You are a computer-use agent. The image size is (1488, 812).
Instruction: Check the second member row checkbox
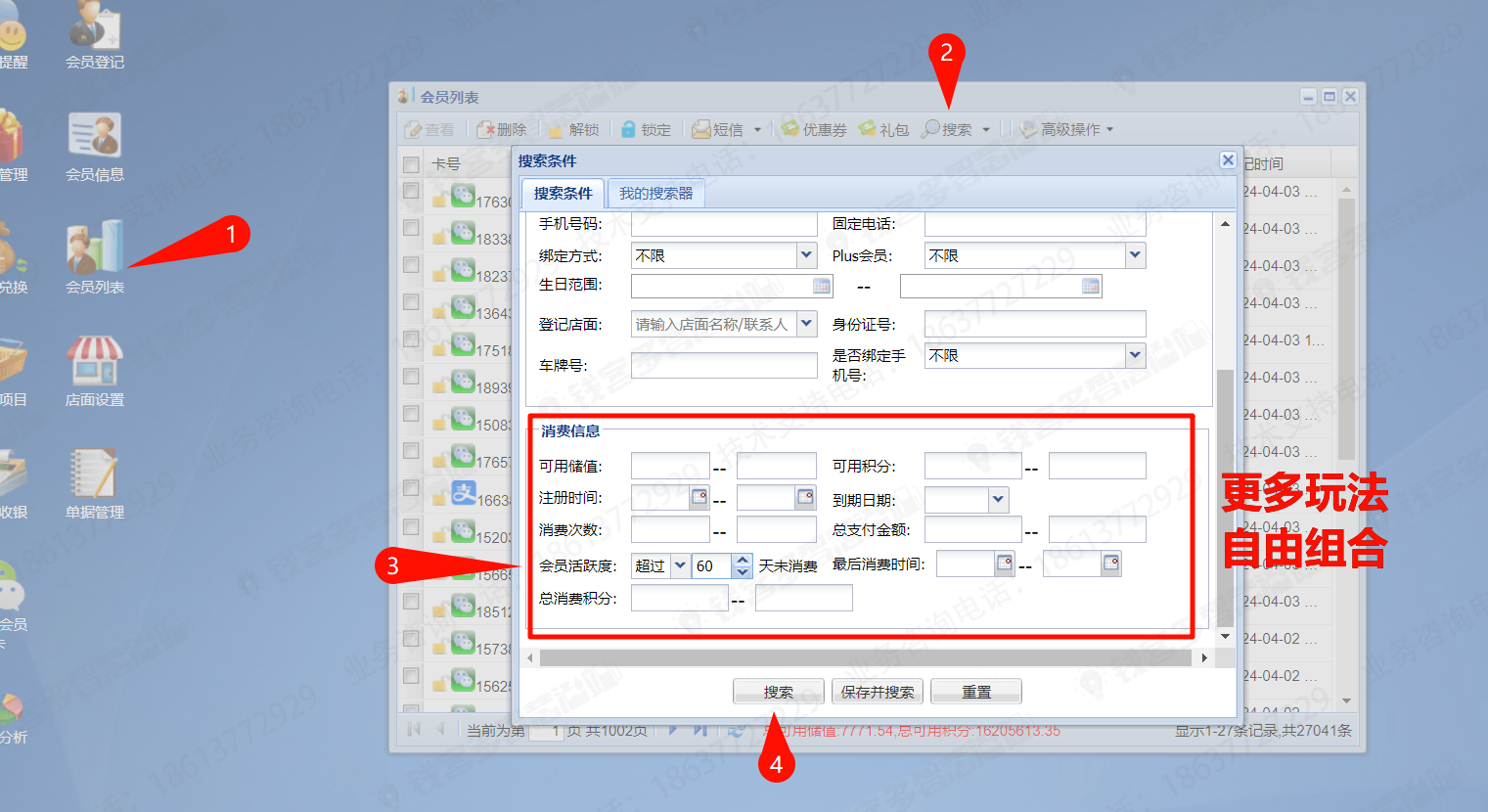(x=412, y=229)
